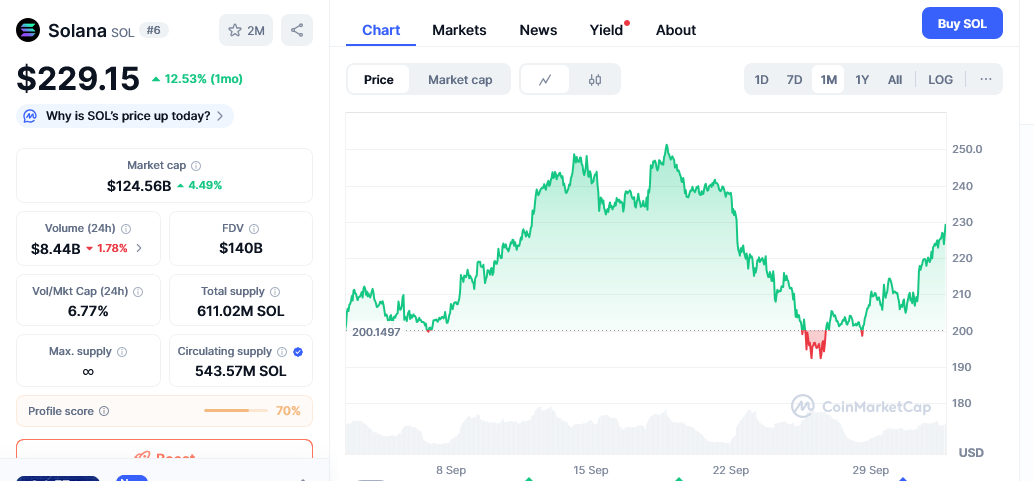
Task: Open the News tab
Action: [538, 30]
